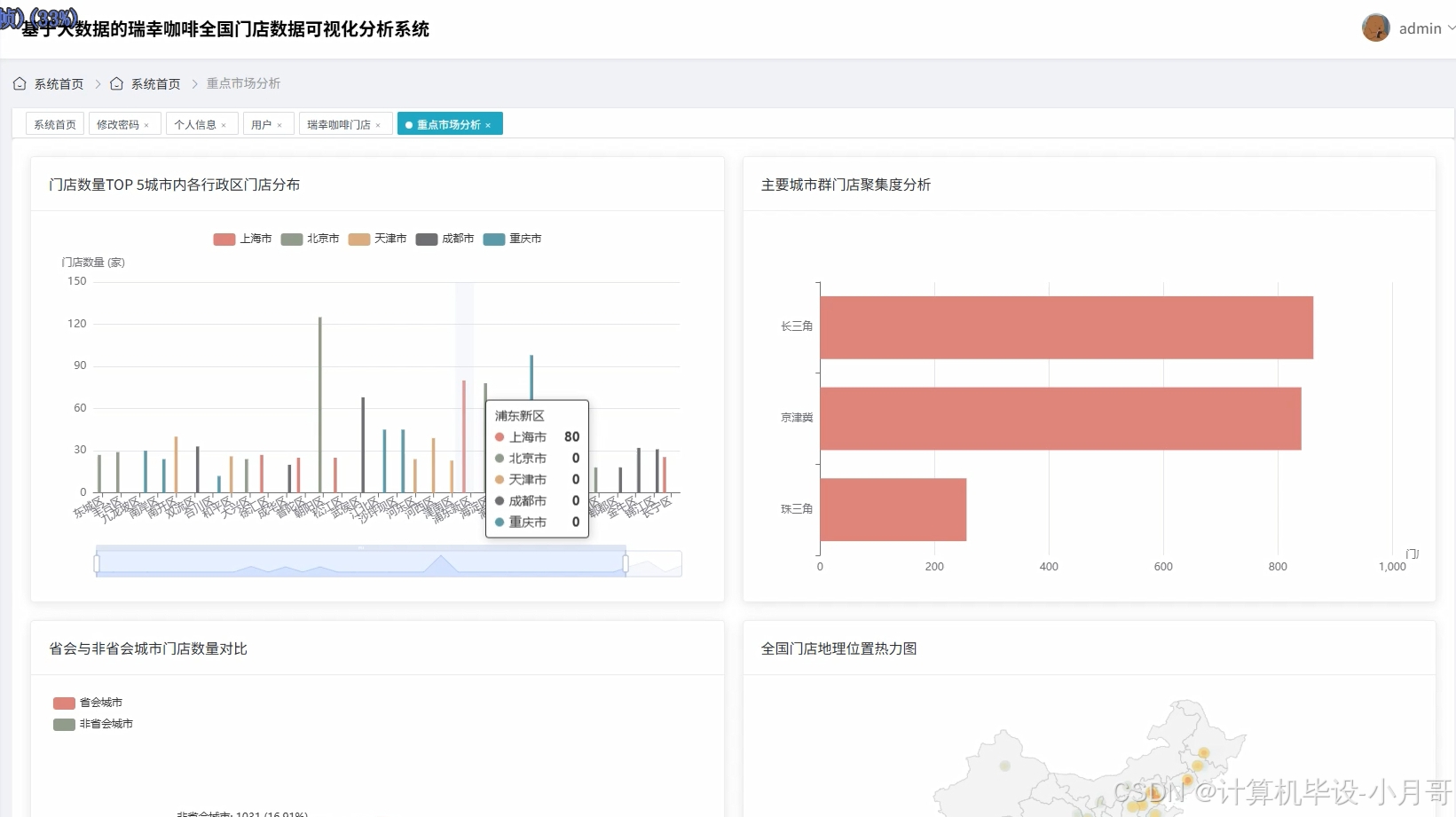Image resolution: width=1456 pixels, height=817 pixels.
Task: Click the admin user avatar
Action: click(x=1376, y=28)
